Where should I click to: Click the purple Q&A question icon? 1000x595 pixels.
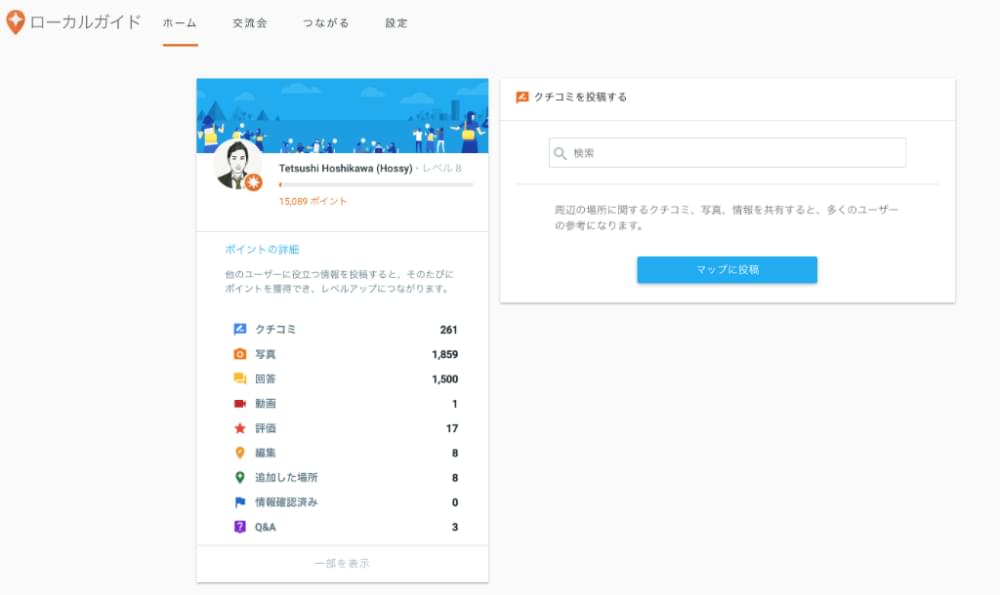pos(240,527)
